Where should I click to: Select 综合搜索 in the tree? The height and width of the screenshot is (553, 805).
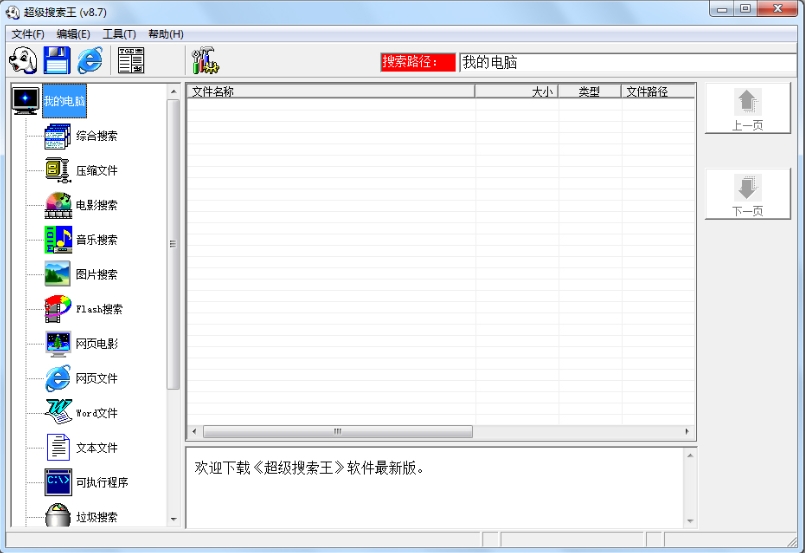click(x=97, y=136)
